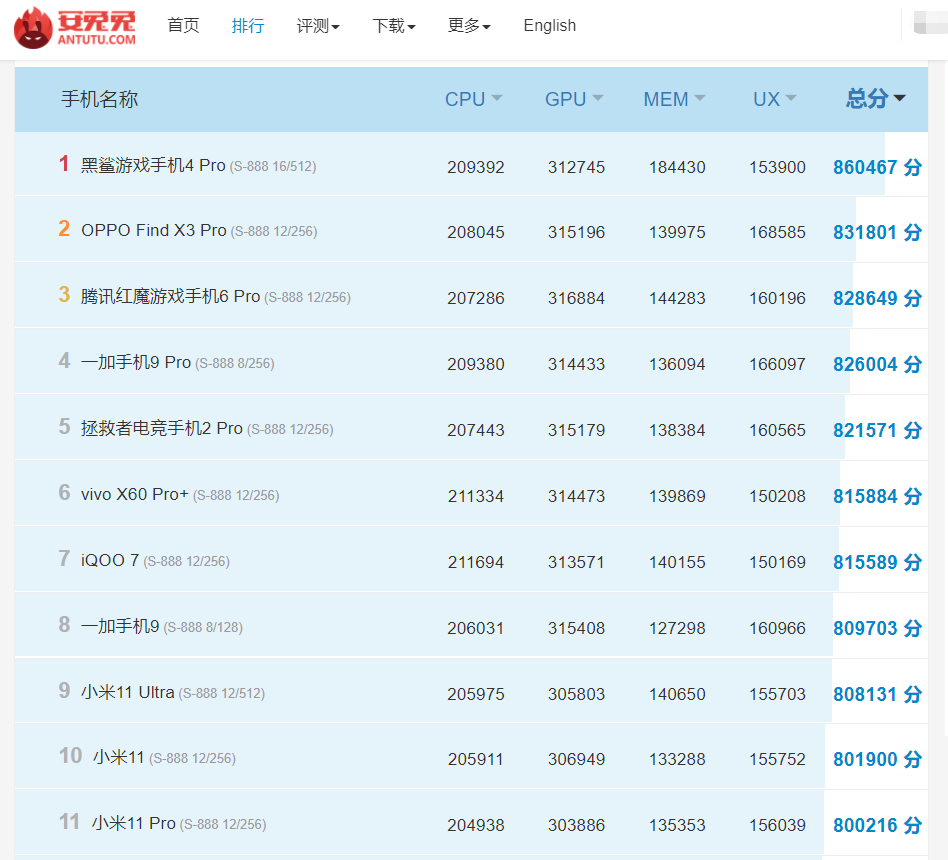Click the 手机名称 column header
The image size is (948, 860).
(100, 99)
